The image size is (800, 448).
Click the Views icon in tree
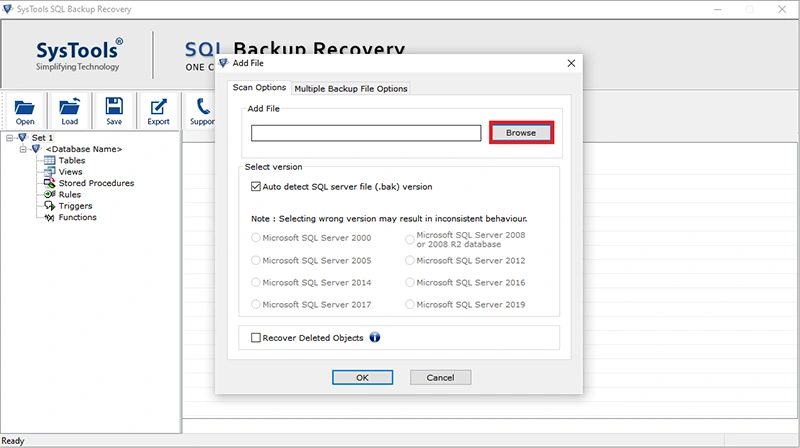(x=49, y=171)
